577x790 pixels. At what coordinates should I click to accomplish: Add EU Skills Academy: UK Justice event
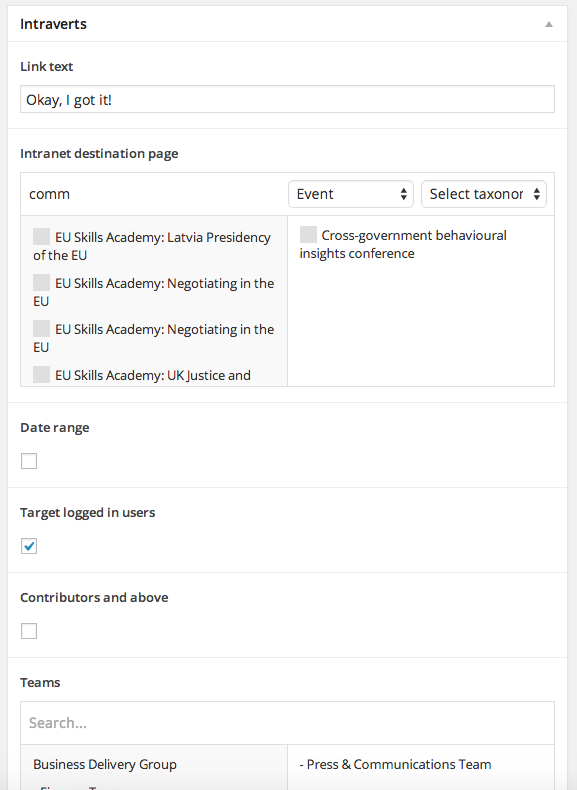pyautogui.click(x=154, y=375)
